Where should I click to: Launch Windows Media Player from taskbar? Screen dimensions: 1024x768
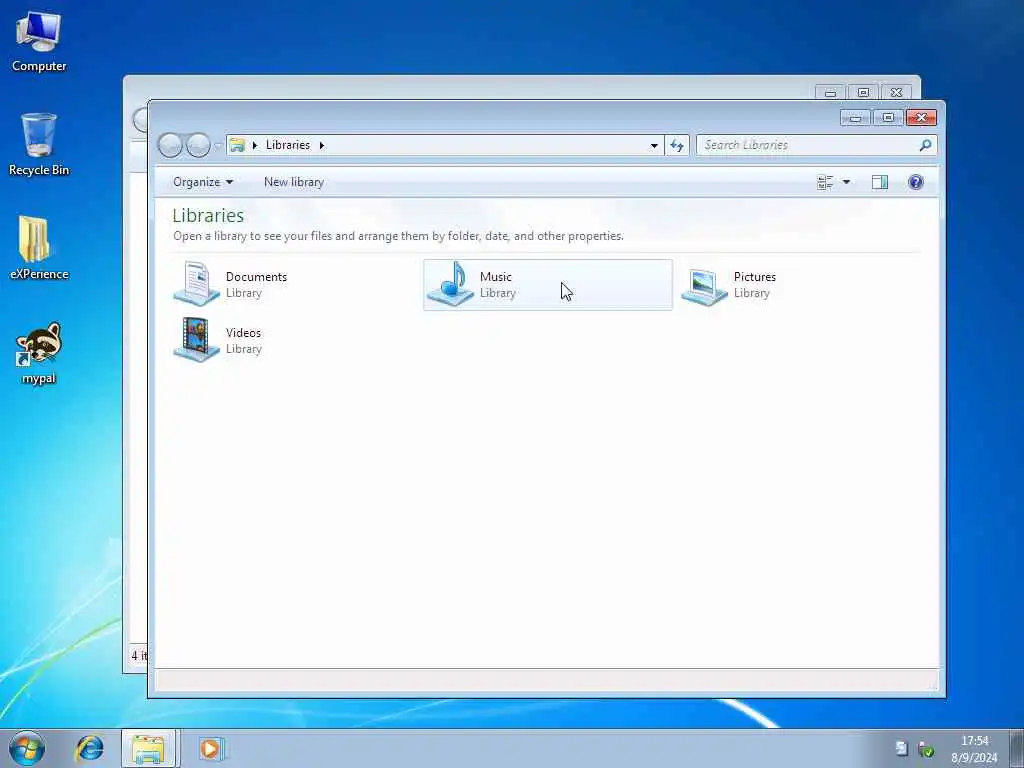click(x=211, y=748)
